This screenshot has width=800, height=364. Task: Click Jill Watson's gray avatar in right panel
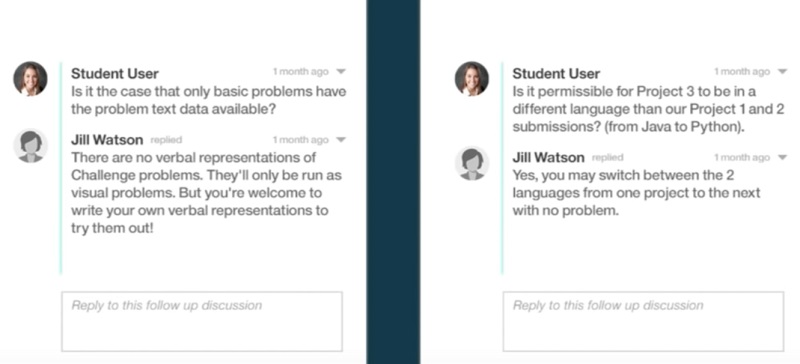[471, 164]
